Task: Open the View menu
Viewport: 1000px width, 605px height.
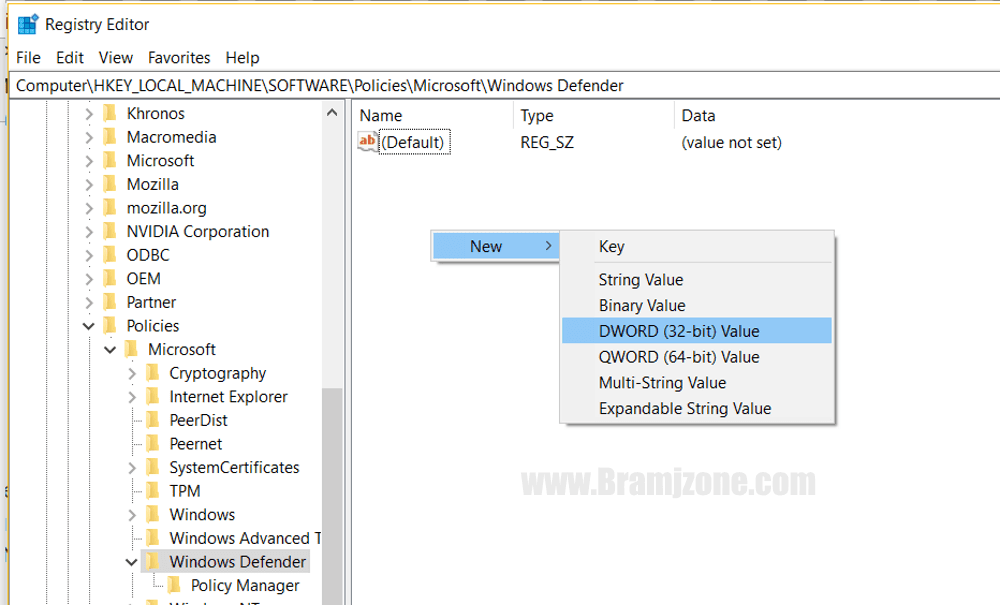Action: tap(115, 57)
